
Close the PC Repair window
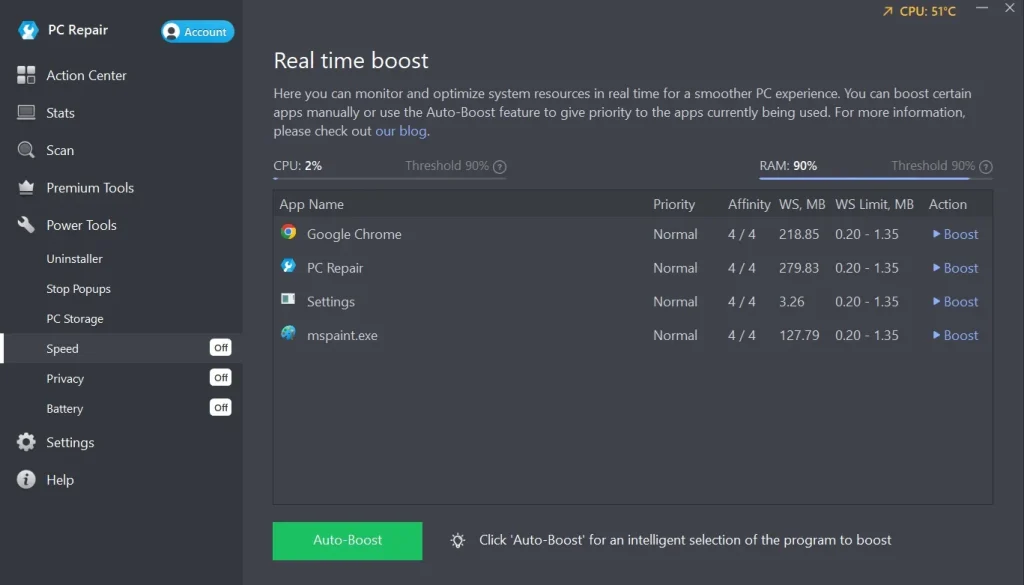pyautogui.click(x=1010, y=8)
